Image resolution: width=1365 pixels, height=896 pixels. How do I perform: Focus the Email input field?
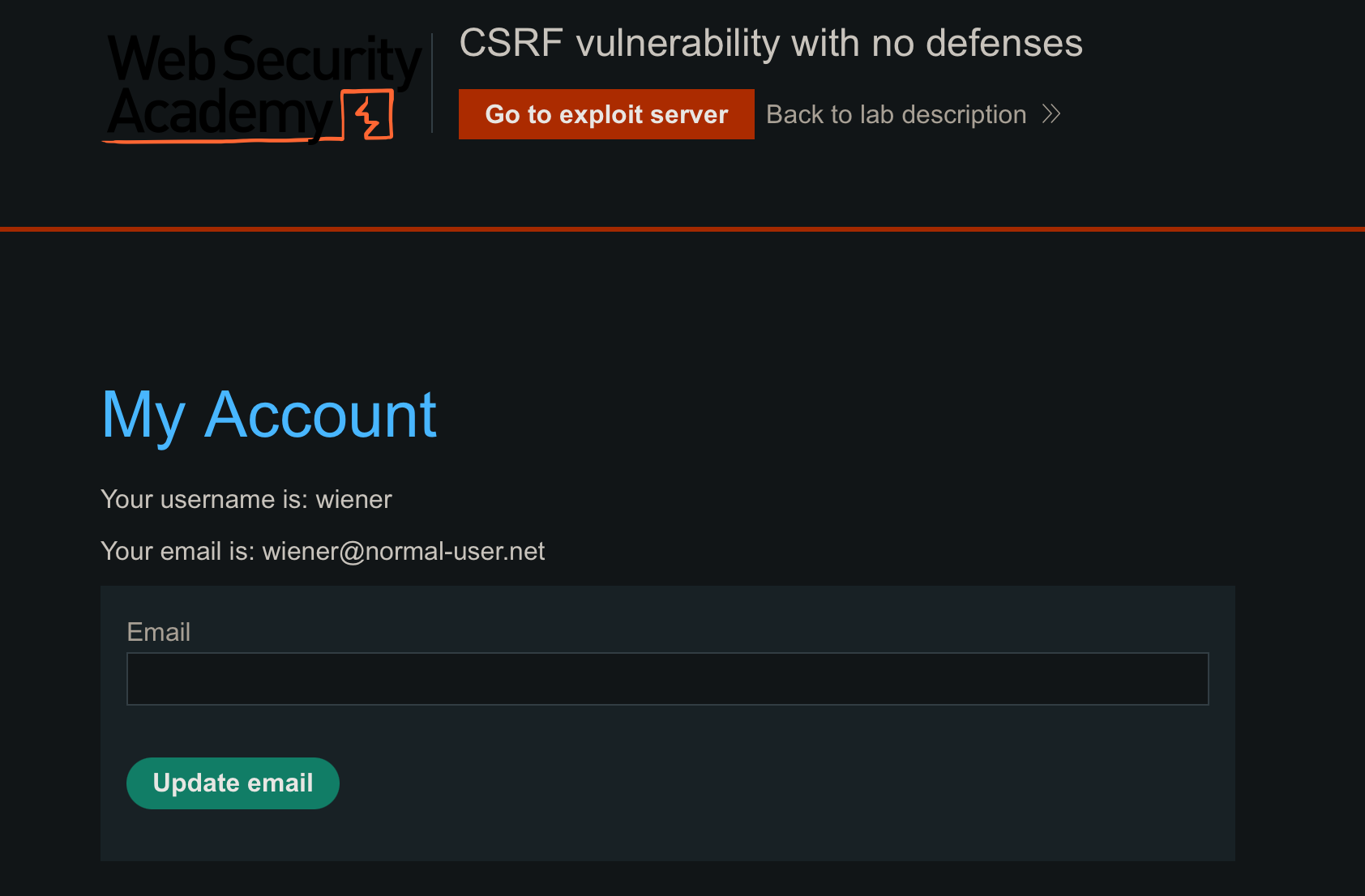click(x=667, y=679)
